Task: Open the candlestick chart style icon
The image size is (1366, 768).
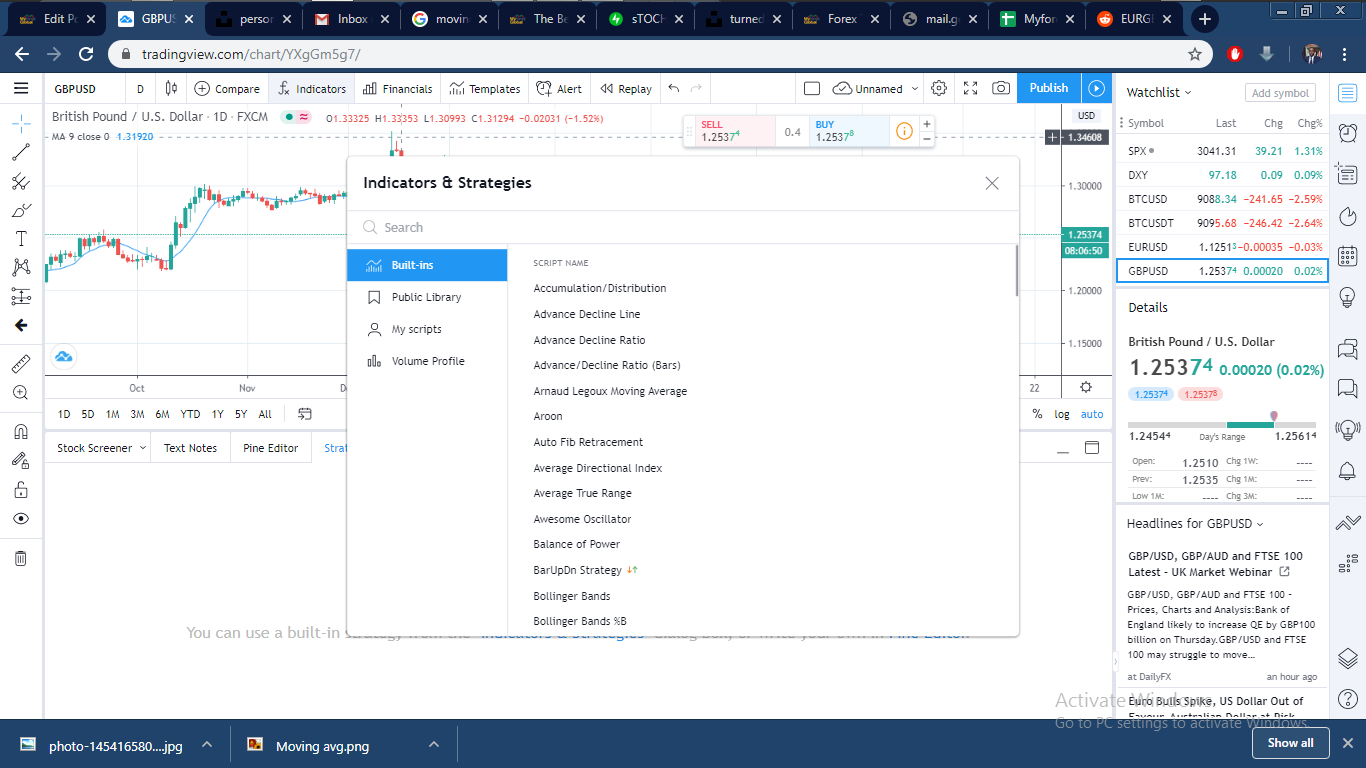Action: coord(171,88)
